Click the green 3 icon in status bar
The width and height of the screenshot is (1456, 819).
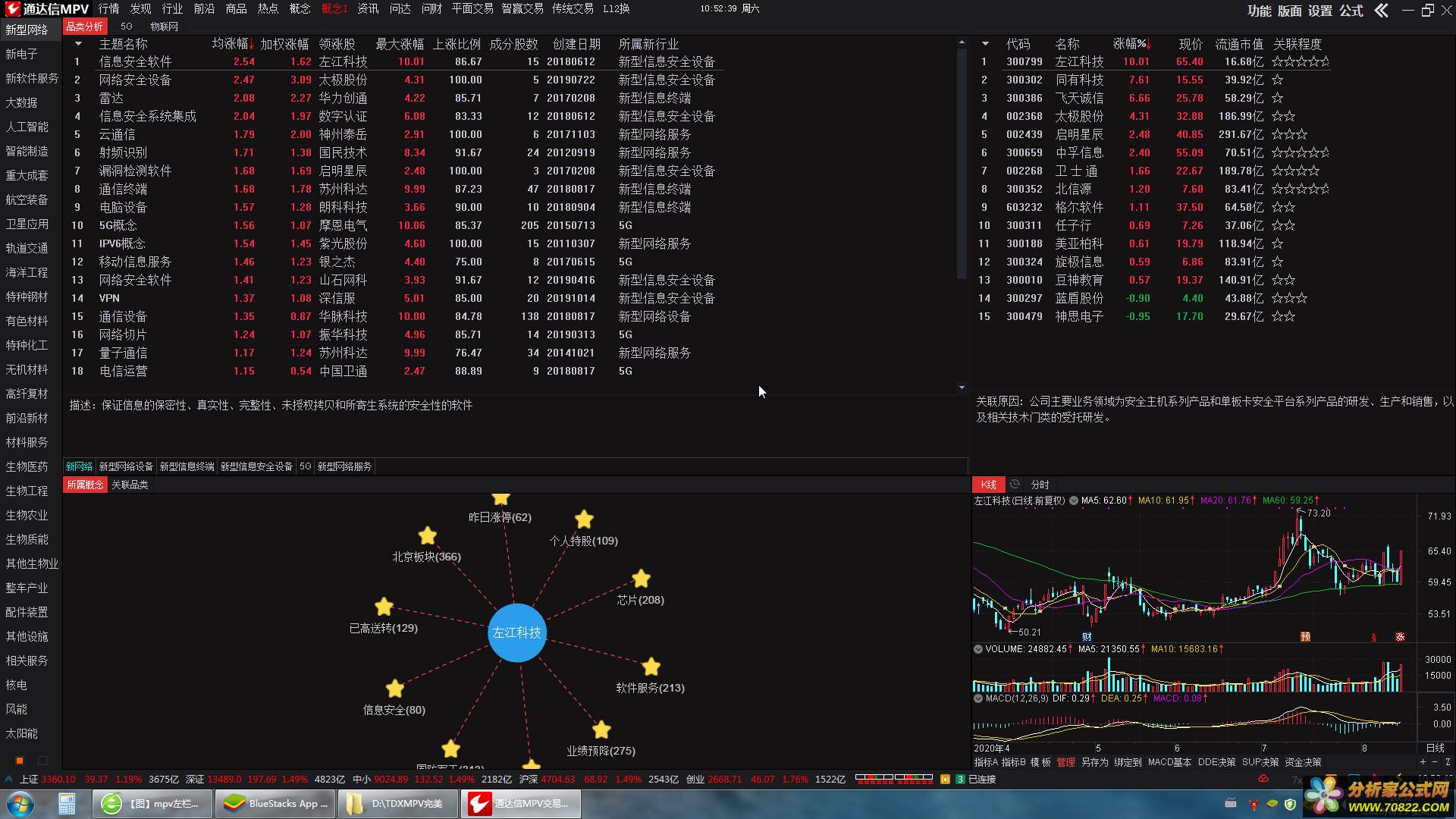pos(960,779)
